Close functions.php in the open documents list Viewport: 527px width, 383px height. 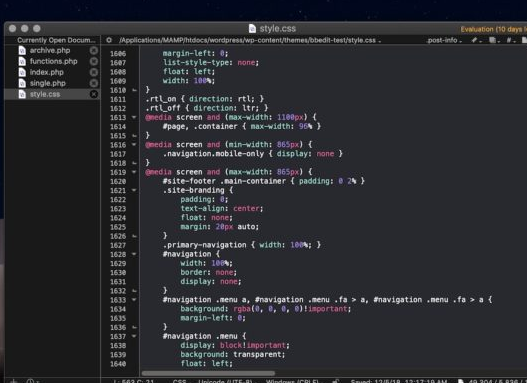[94, 61]
